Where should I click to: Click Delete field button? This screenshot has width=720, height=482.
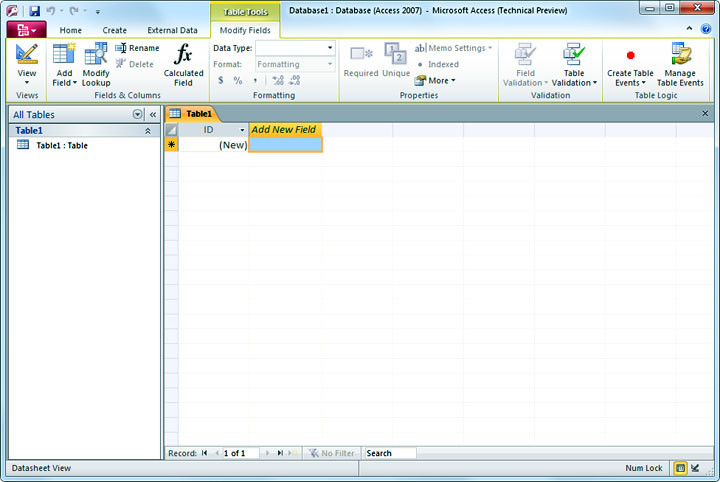click(135, 64)
